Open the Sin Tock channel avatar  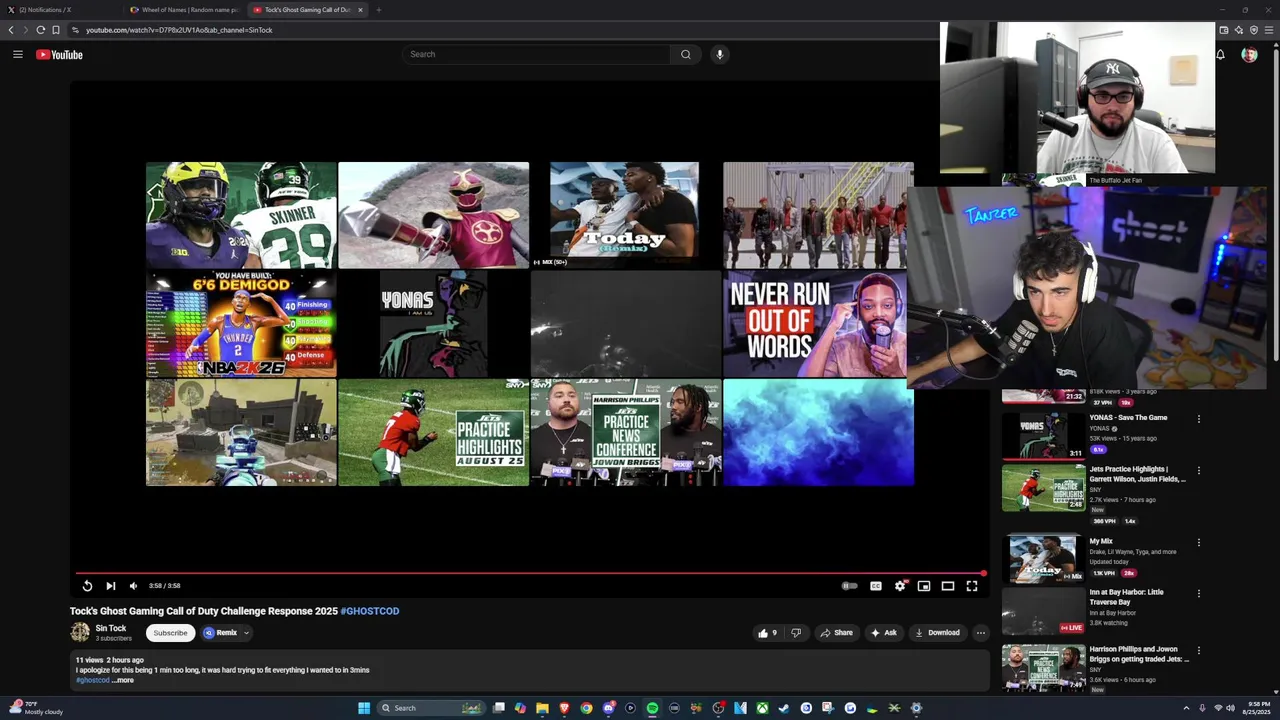[80, 632]
